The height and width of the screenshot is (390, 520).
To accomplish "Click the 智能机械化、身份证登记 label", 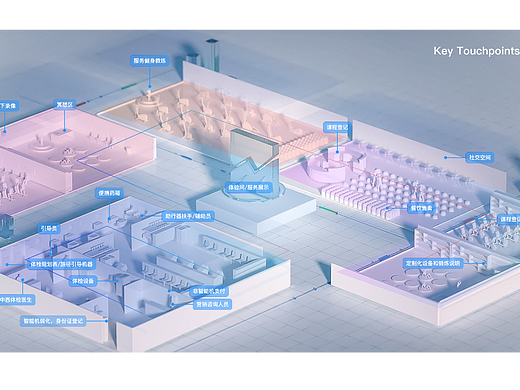I will (53, 321).
